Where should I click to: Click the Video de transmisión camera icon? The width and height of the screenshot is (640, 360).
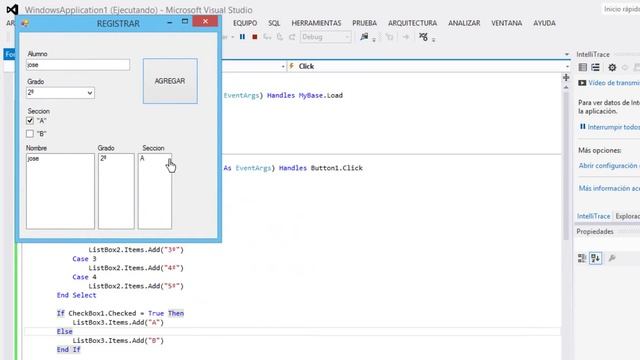(x=582, y=83)
